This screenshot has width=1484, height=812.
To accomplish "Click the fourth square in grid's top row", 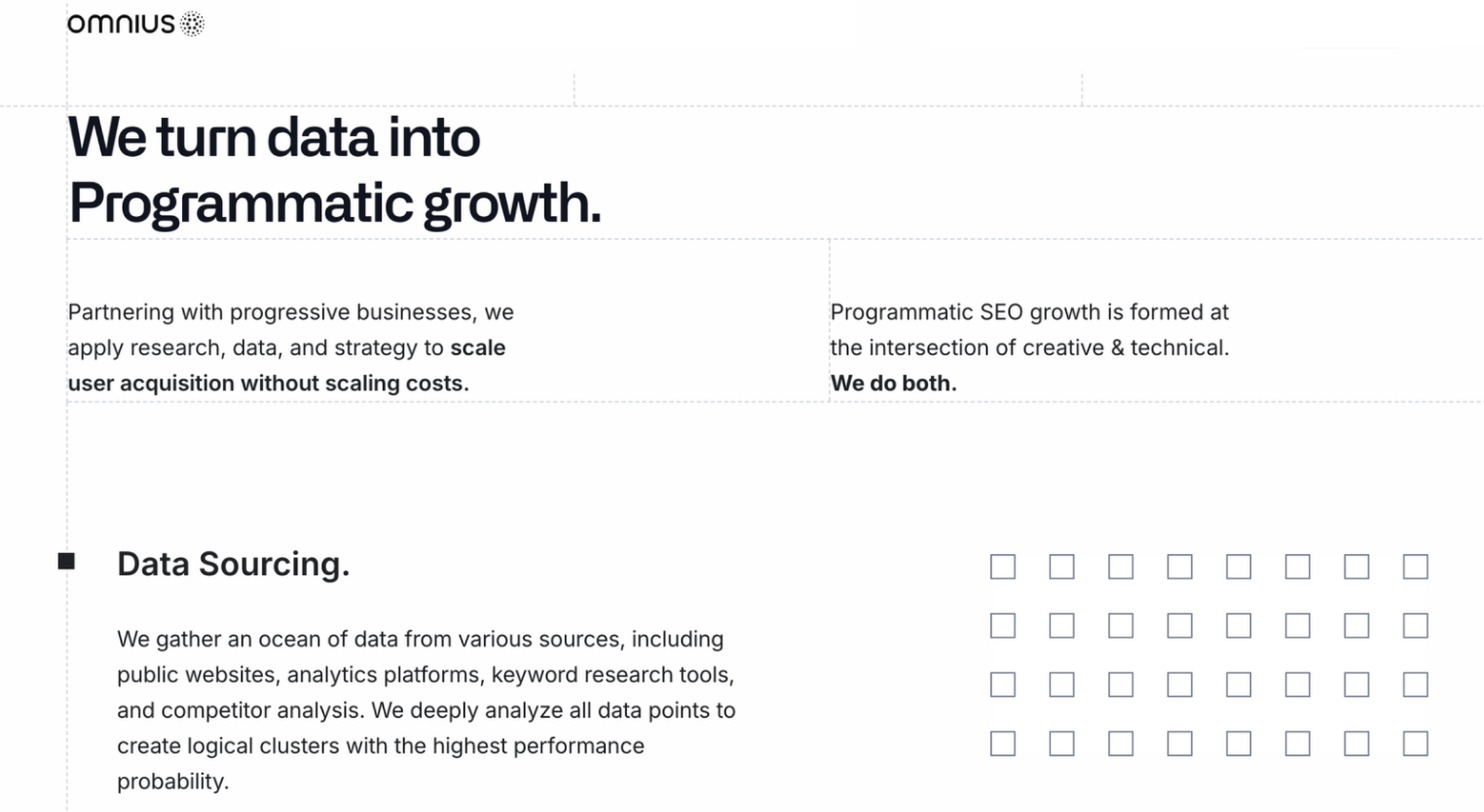I will pos(1179,567).
